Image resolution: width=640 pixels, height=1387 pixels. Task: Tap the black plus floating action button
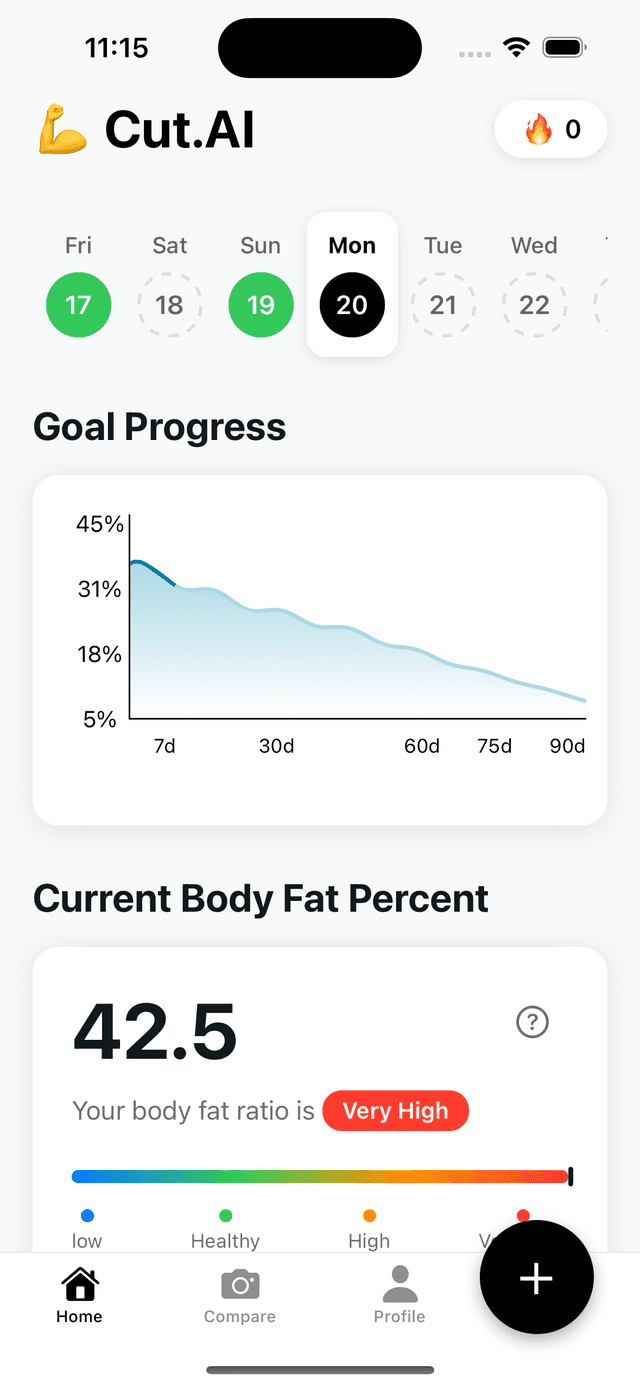(x=537, y=1277)
